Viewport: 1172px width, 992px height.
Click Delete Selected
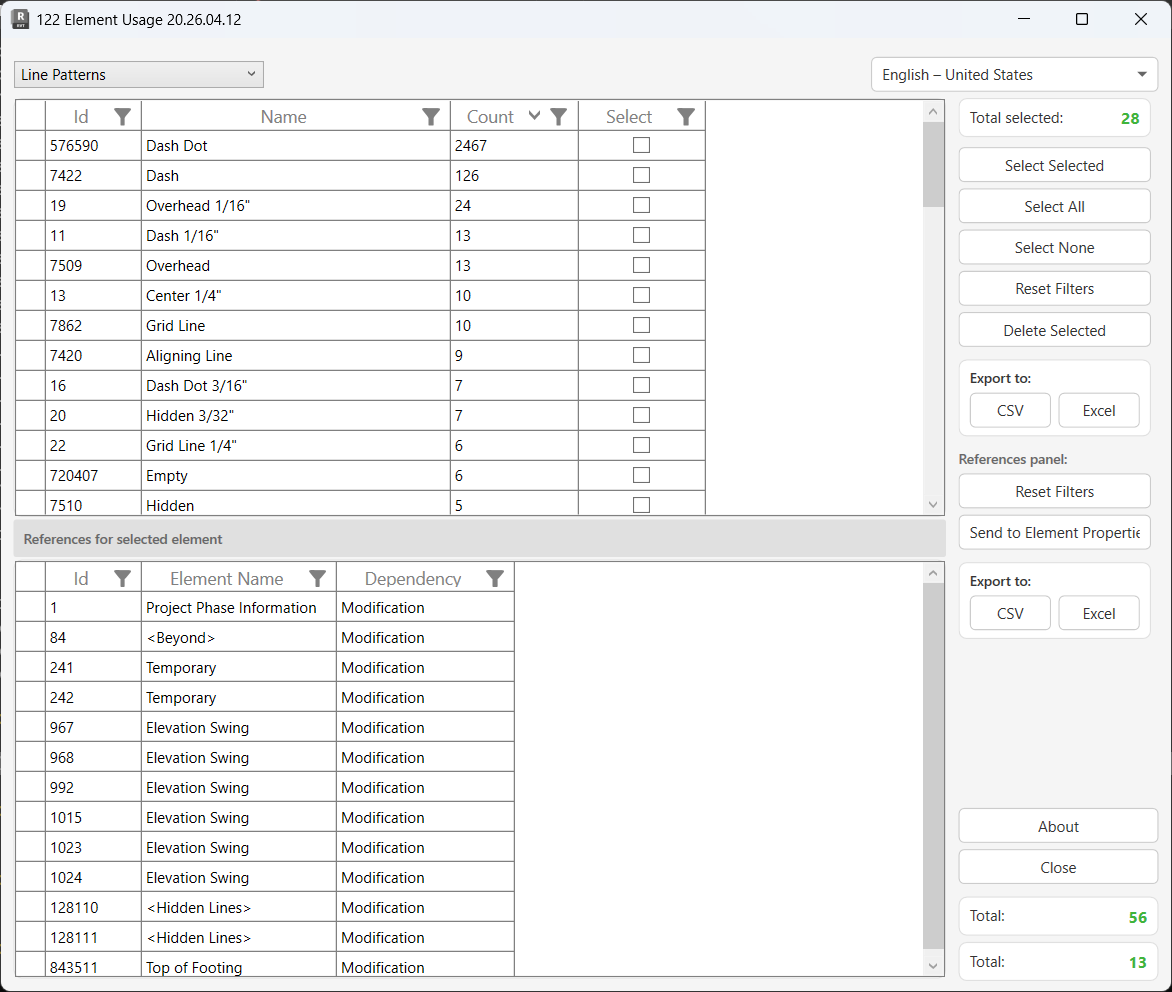[1054, 330]
